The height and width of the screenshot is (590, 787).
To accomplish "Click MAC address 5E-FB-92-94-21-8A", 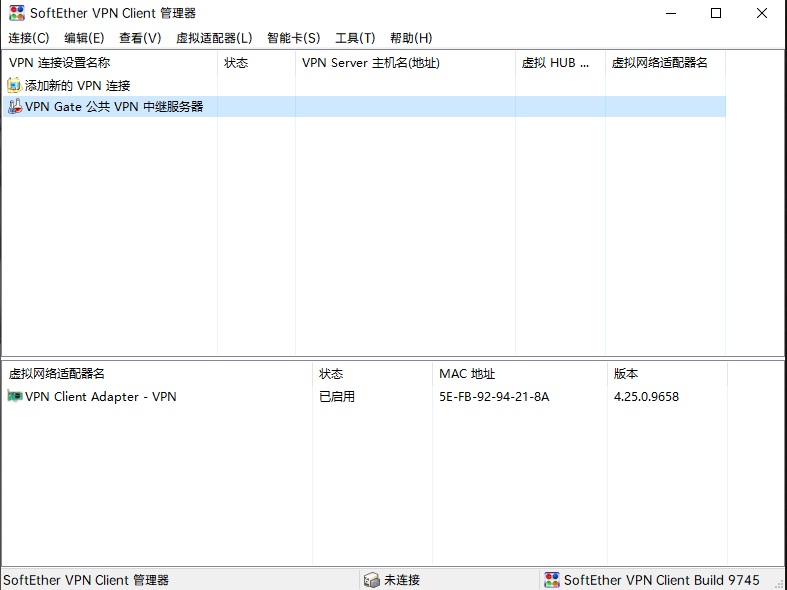I will [x=494, y=396].
